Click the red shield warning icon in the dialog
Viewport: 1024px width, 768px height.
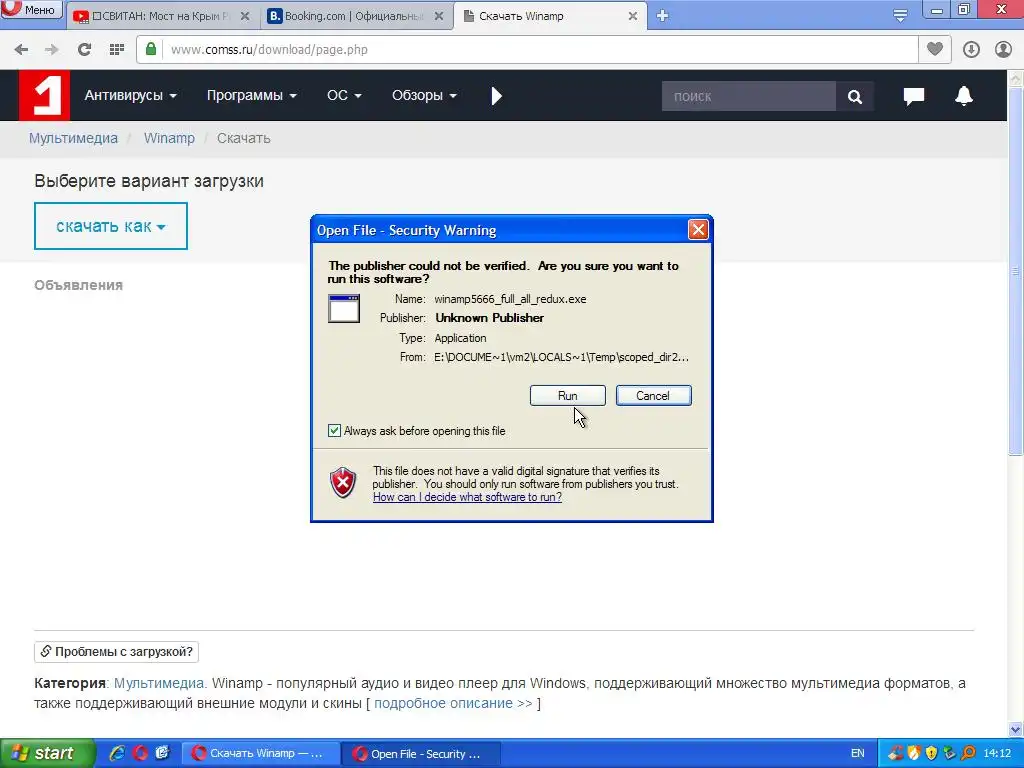click(x=343, y=483)
